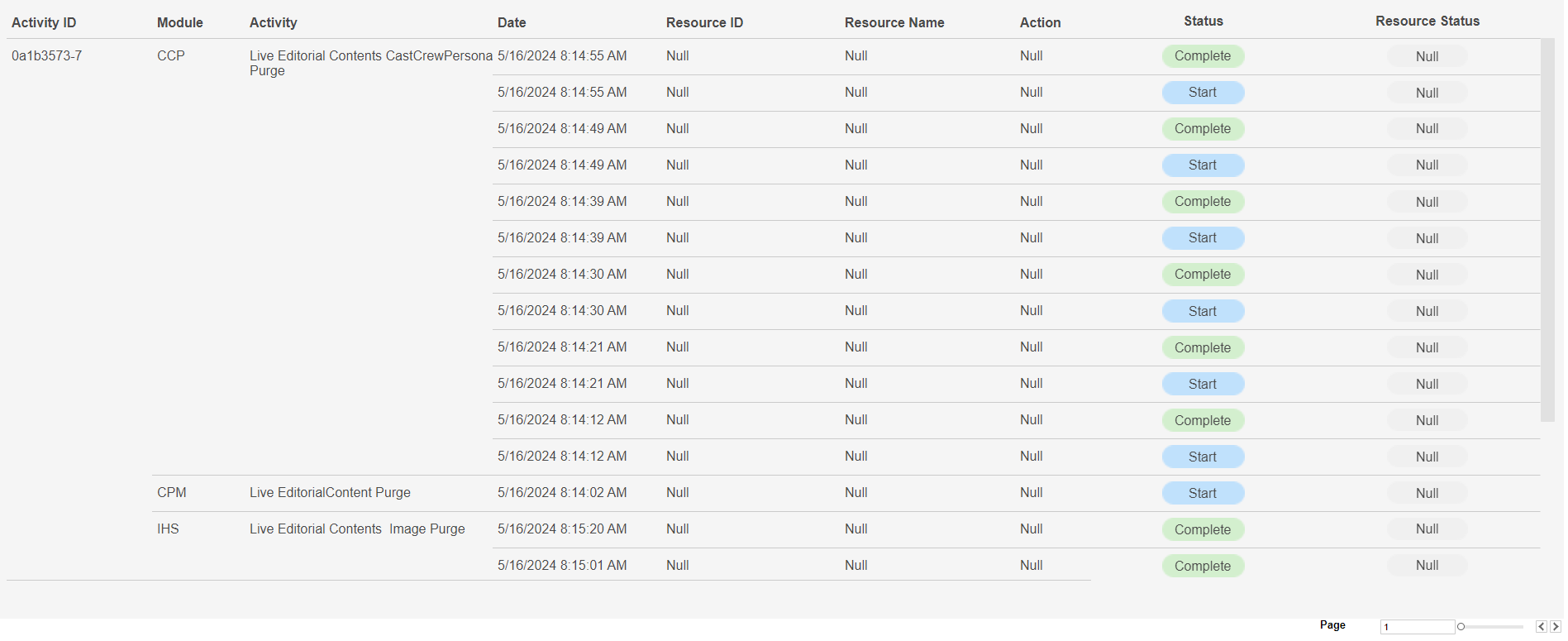Click the Page number input field

pyautogui.click(x=1417, y=627)
